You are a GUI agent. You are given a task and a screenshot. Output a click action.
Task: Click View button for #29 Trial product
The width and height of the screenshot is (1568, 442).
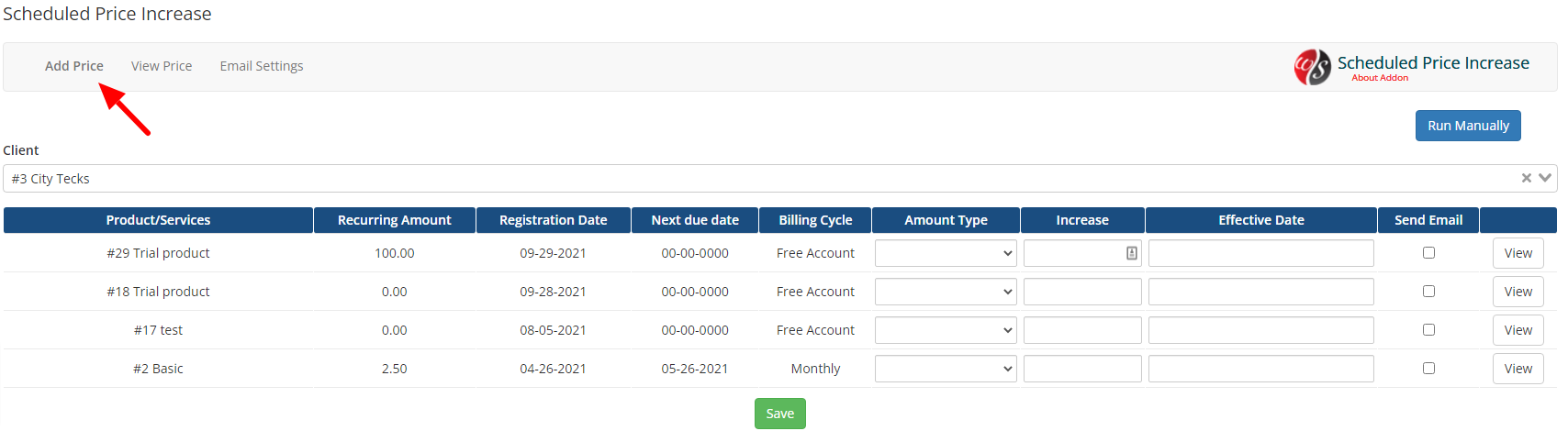coord(1518,253)
